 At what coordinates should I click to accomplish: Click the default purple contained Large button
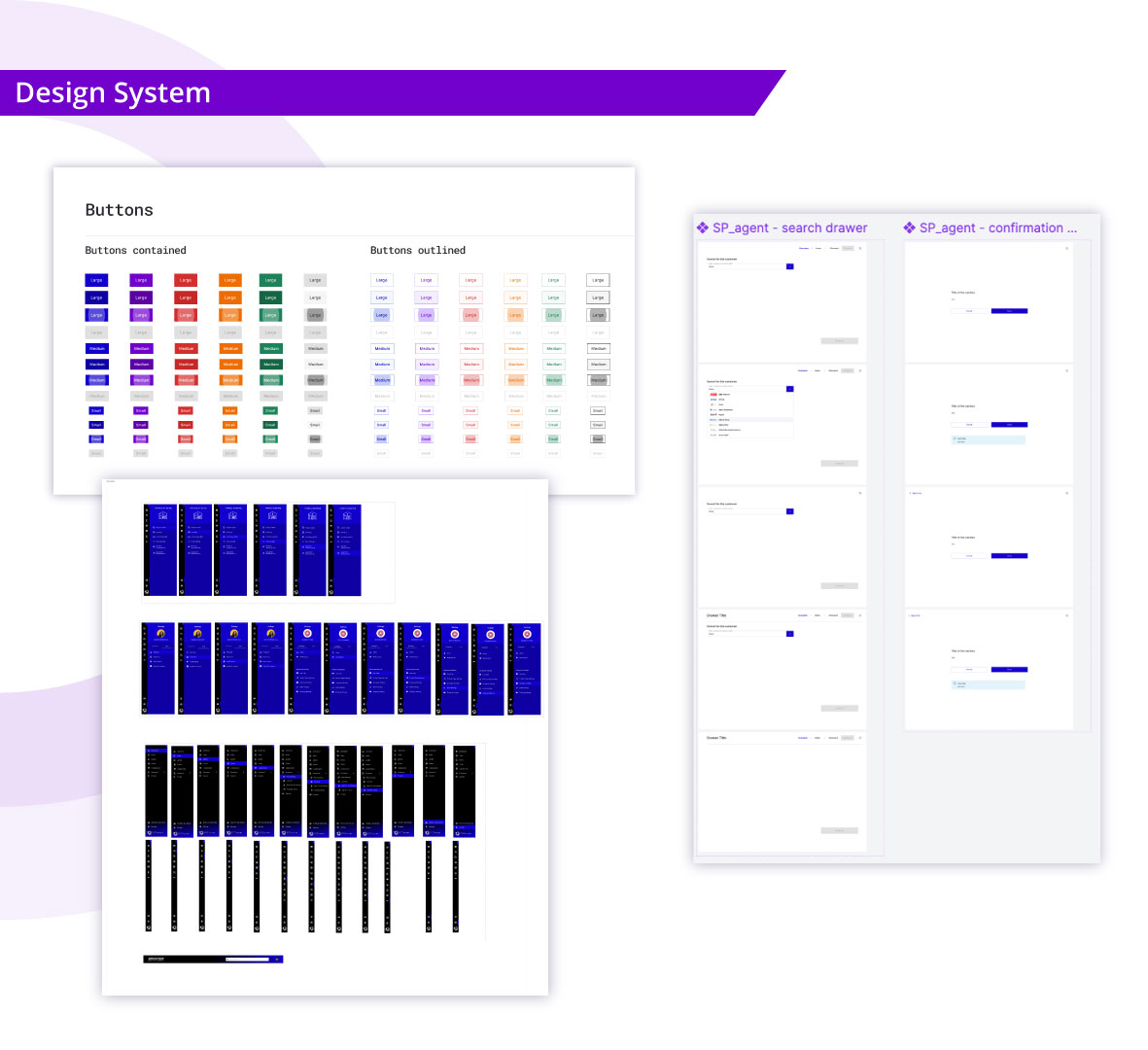(141, 280)
